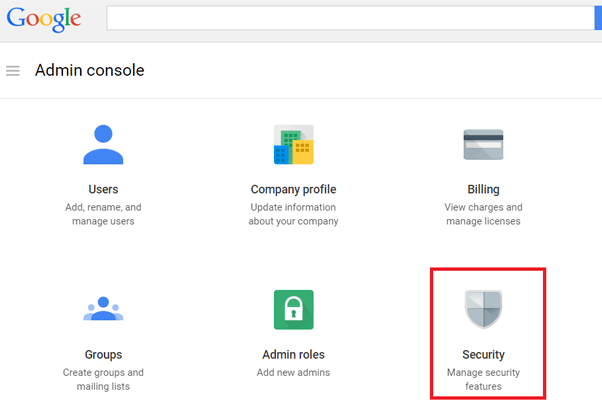Click the Users title link
Image resolution: width=602 pixels, height=400 pixels.
[x=103, y=189]
